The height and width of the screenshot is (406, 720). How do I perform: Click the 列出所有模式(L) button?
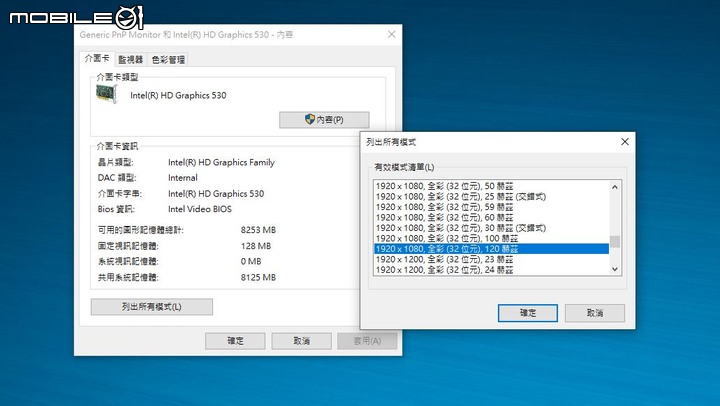tap(152, 307)
